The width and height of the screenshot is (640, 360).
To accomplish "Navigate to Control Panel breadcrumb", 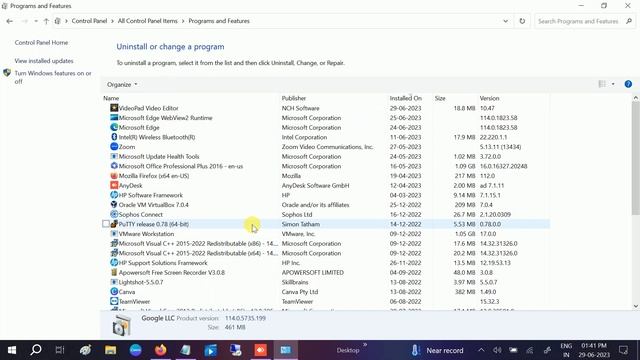I will pyautogui.click(x=89, y=21).
